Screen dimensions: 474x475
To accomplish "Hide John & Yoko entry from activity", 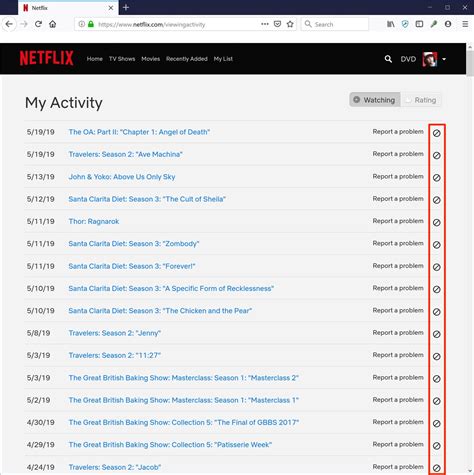I will click(436, 178).
